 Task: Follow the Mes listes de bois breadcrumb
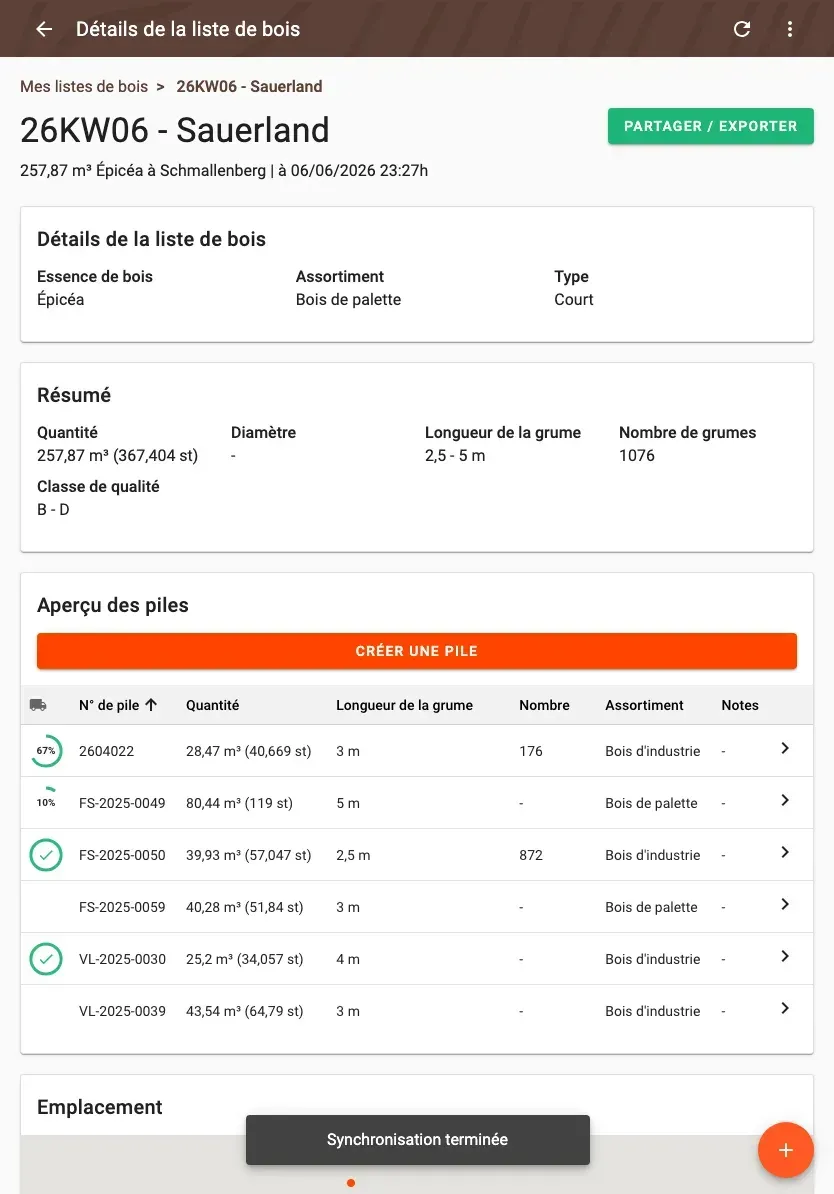click(x=84, y=86)
